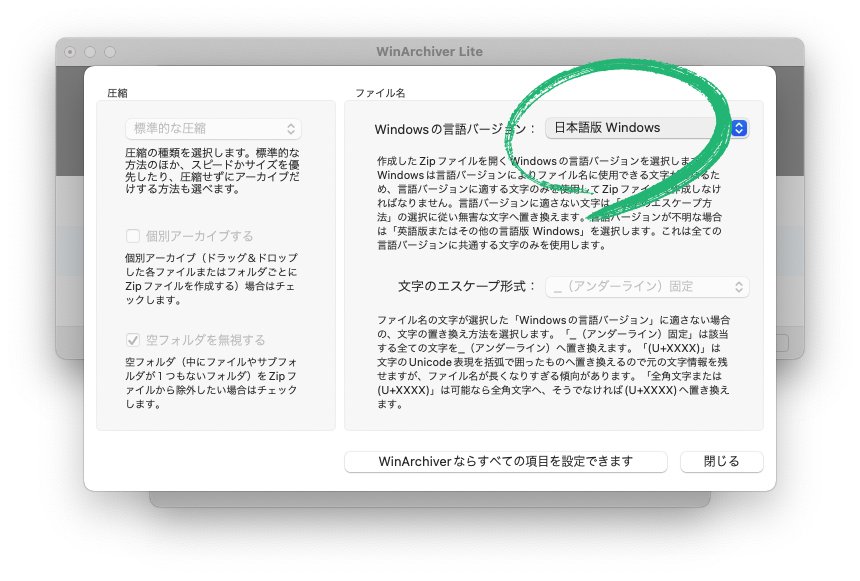Image resolution: width=860 pixels, height=581 pixels.
Task: Click the description starting 空フォルダ（中にファイルや
Action: pos(212,383)
